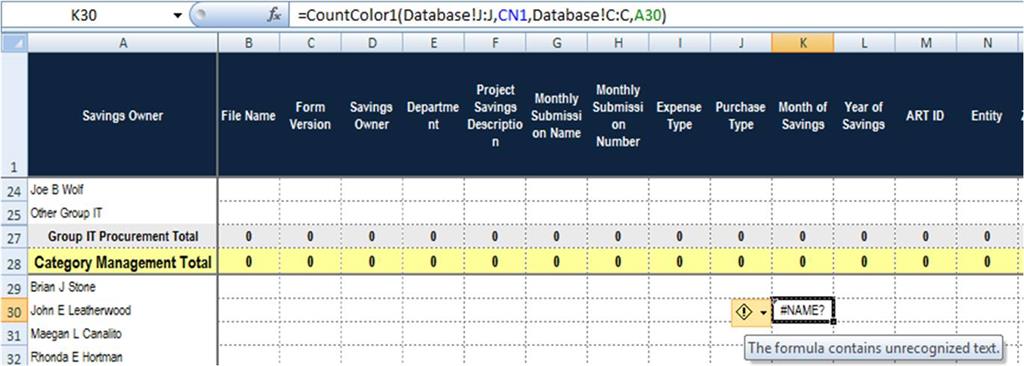1024x366 pixels.
Task: Select the Group IT Procurement Total cell
Action: tap(123, 237)
